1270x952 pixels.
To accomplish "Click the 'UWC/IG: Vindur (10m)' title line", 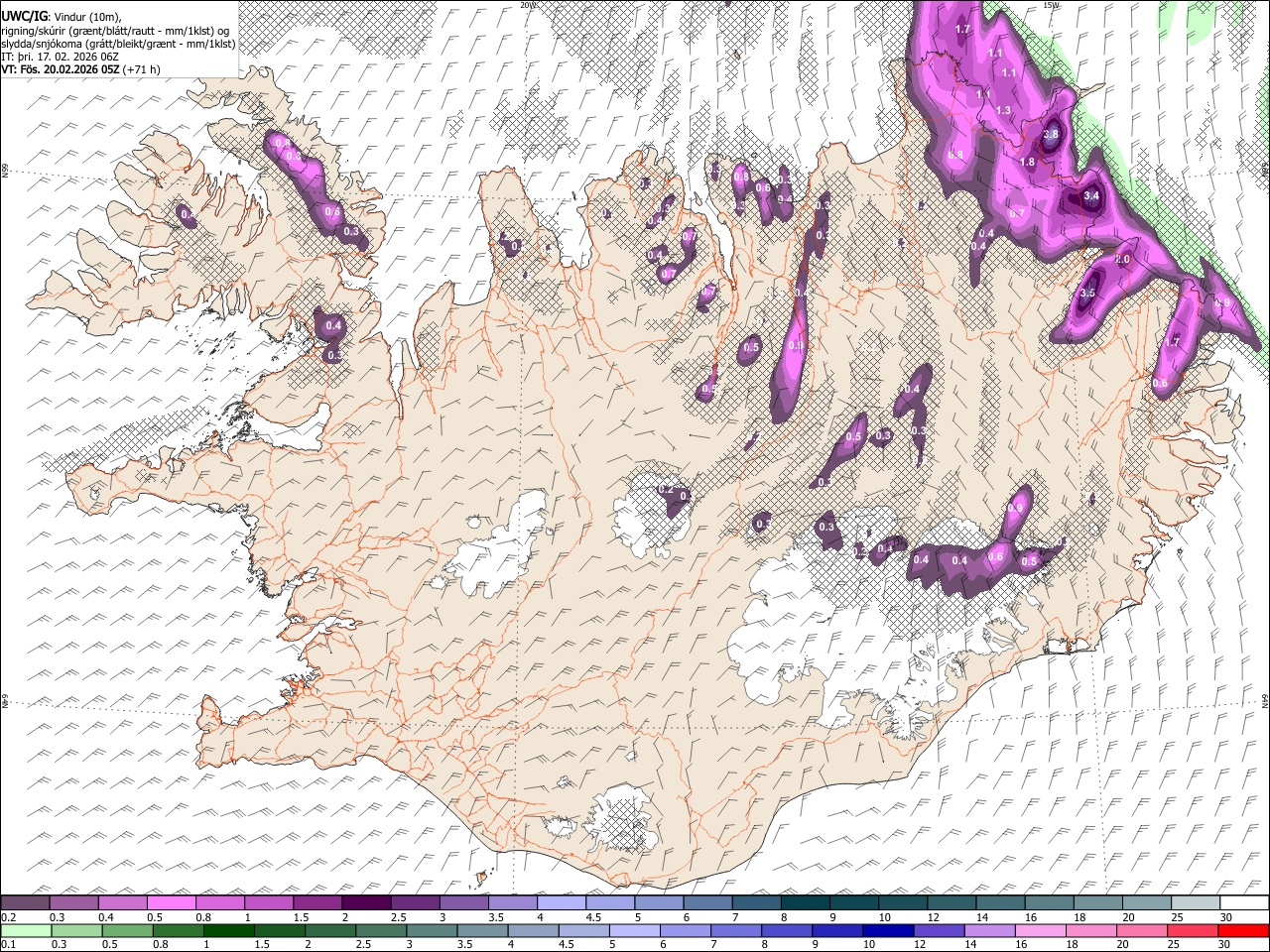I will click(62, 17).
